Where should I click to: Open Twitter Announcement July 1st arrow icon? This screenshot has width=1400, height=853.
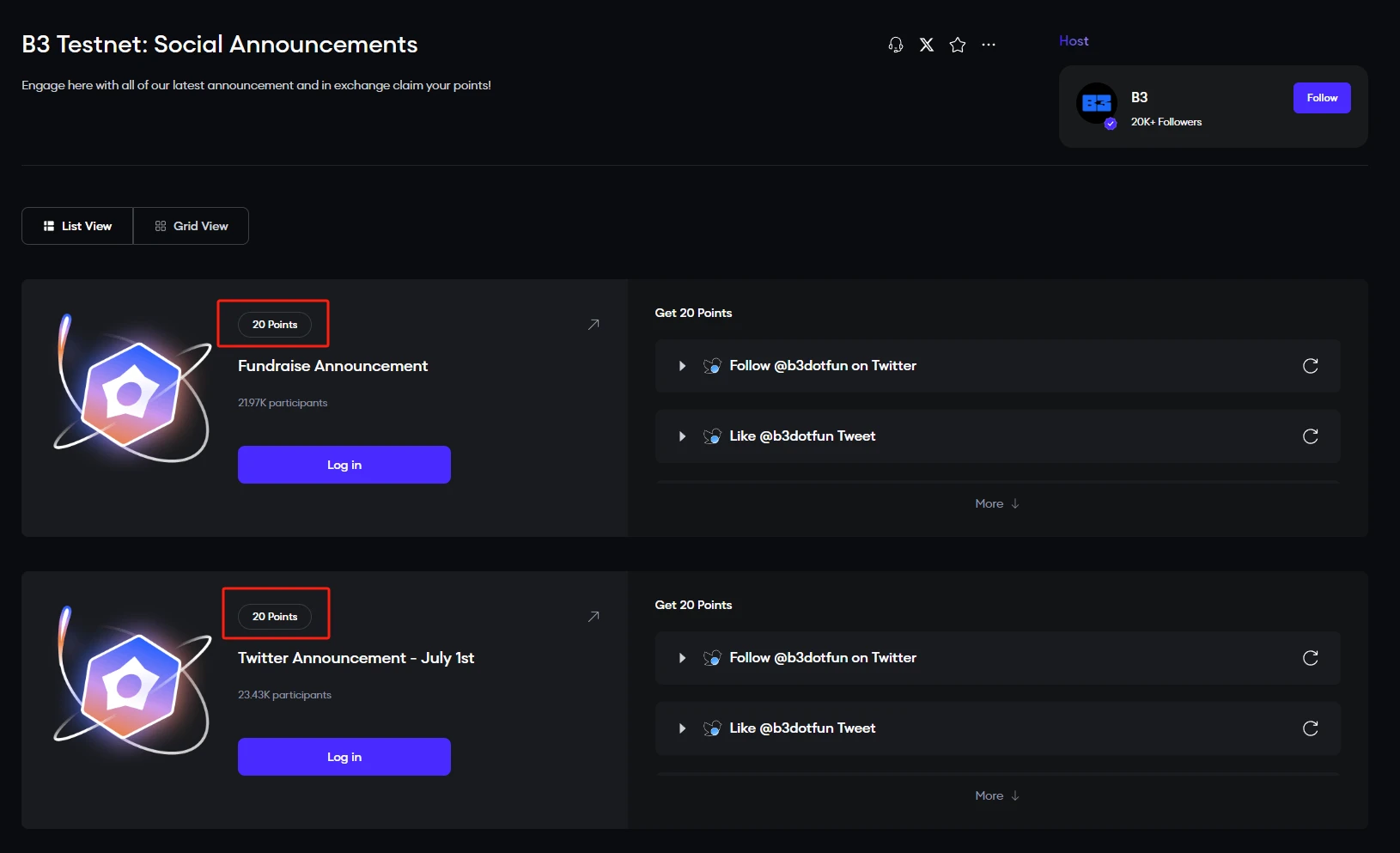593,617
